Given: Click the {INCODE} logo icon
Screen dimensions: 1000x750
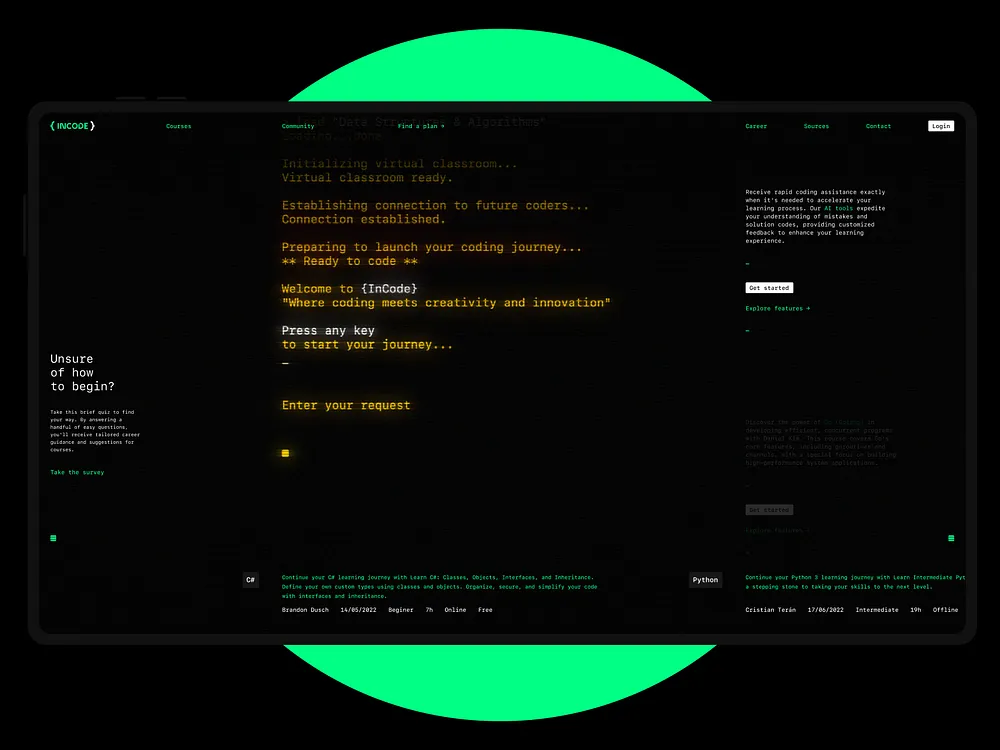Looking at the screenshot, I should coord(70,125).
